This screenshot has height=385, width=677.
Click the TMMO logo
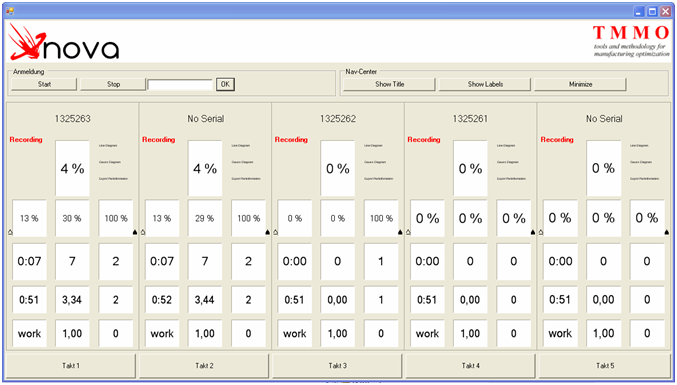tap(631, 41)
